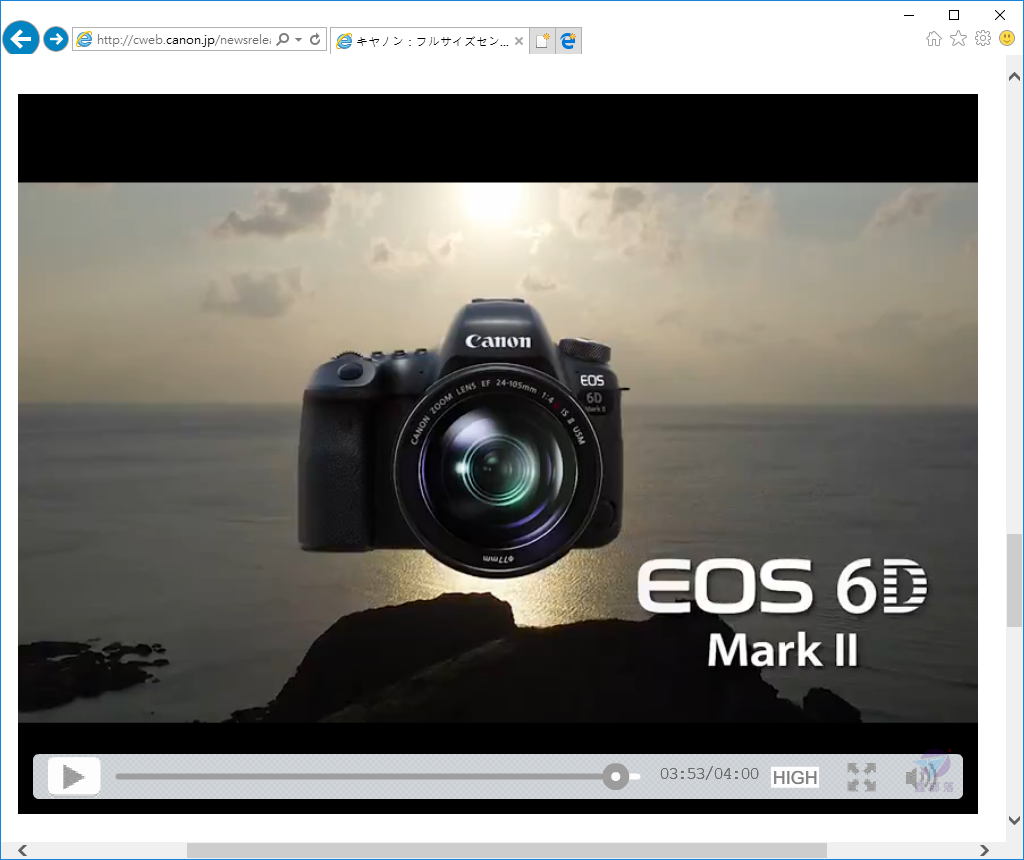Screen dimensions: 1024x860
Task: Launch Microsoft Edge from the tab bar icon
Action: coord(568,40)
